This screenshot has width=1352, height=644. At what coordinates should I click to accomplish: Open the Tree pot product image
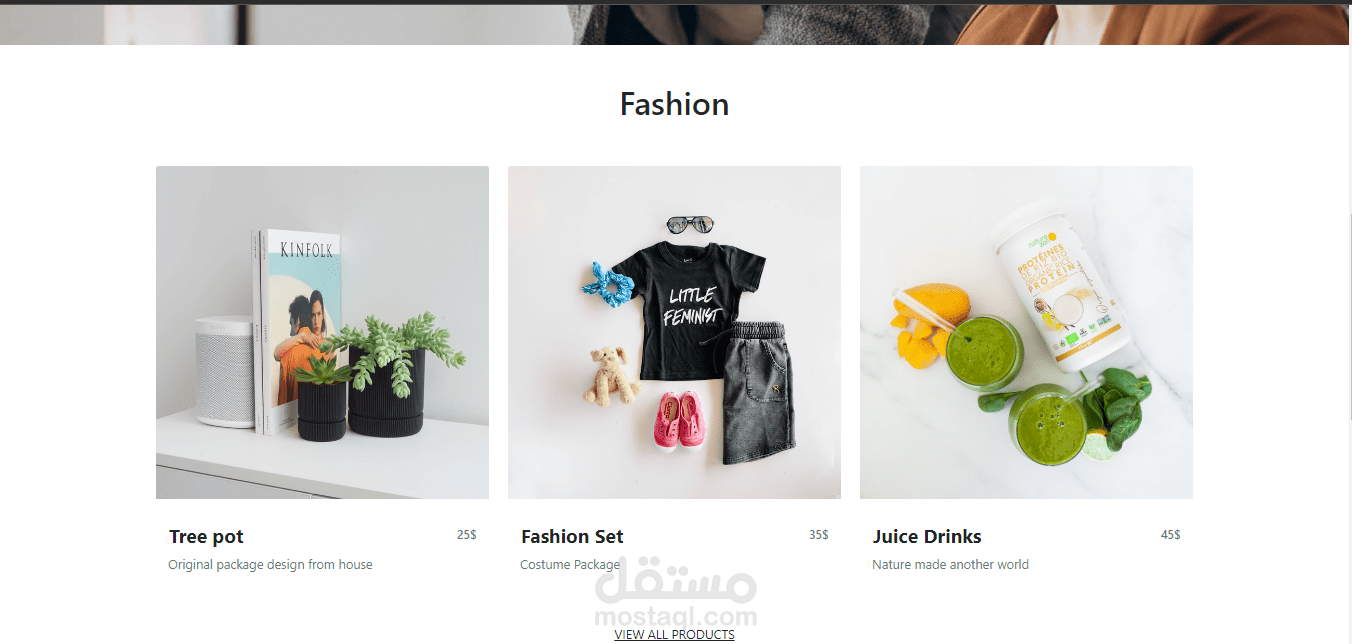point(322,332)
